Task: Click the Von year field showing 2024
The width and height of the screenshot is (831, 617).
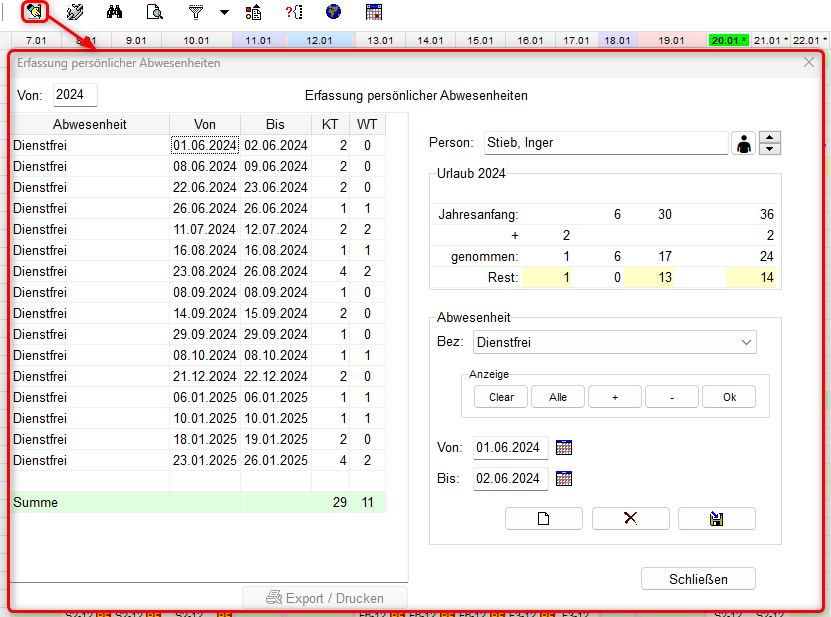Action: click(x=75, y=95)
